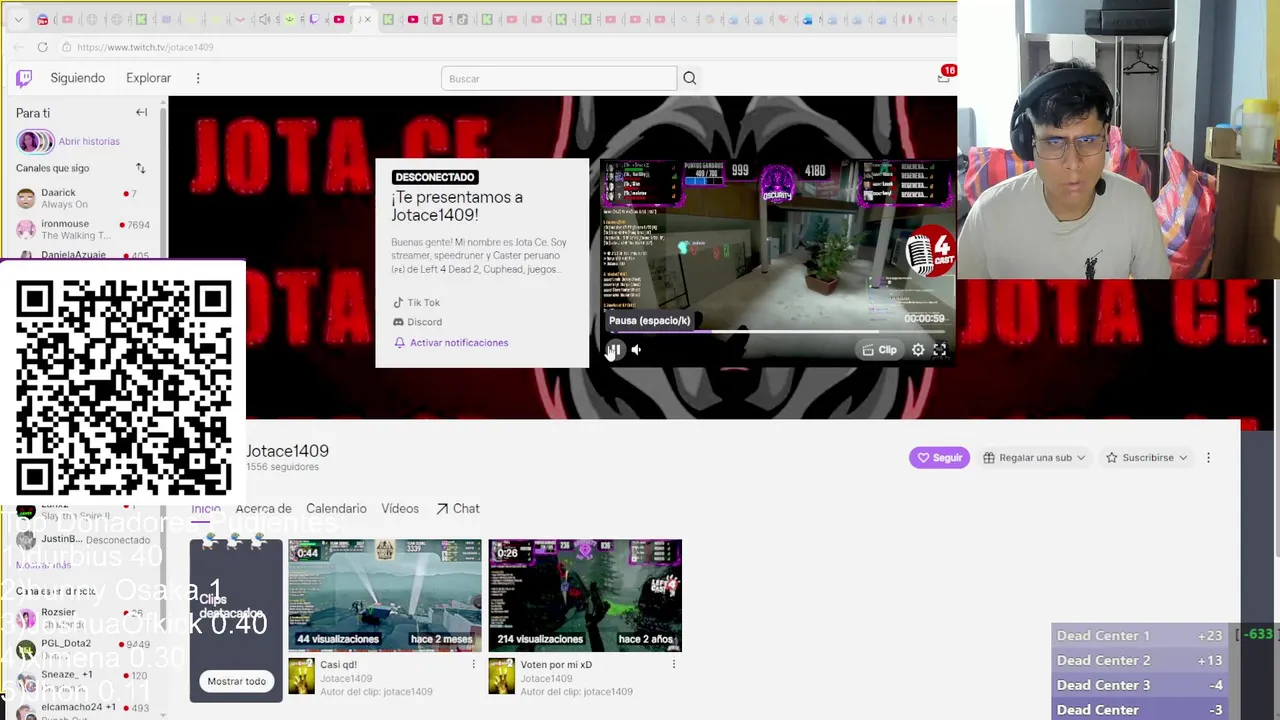Mute the trailer video volume
Image resolution: width=1280 pixels, height=720 pixels.
(637, 350)
